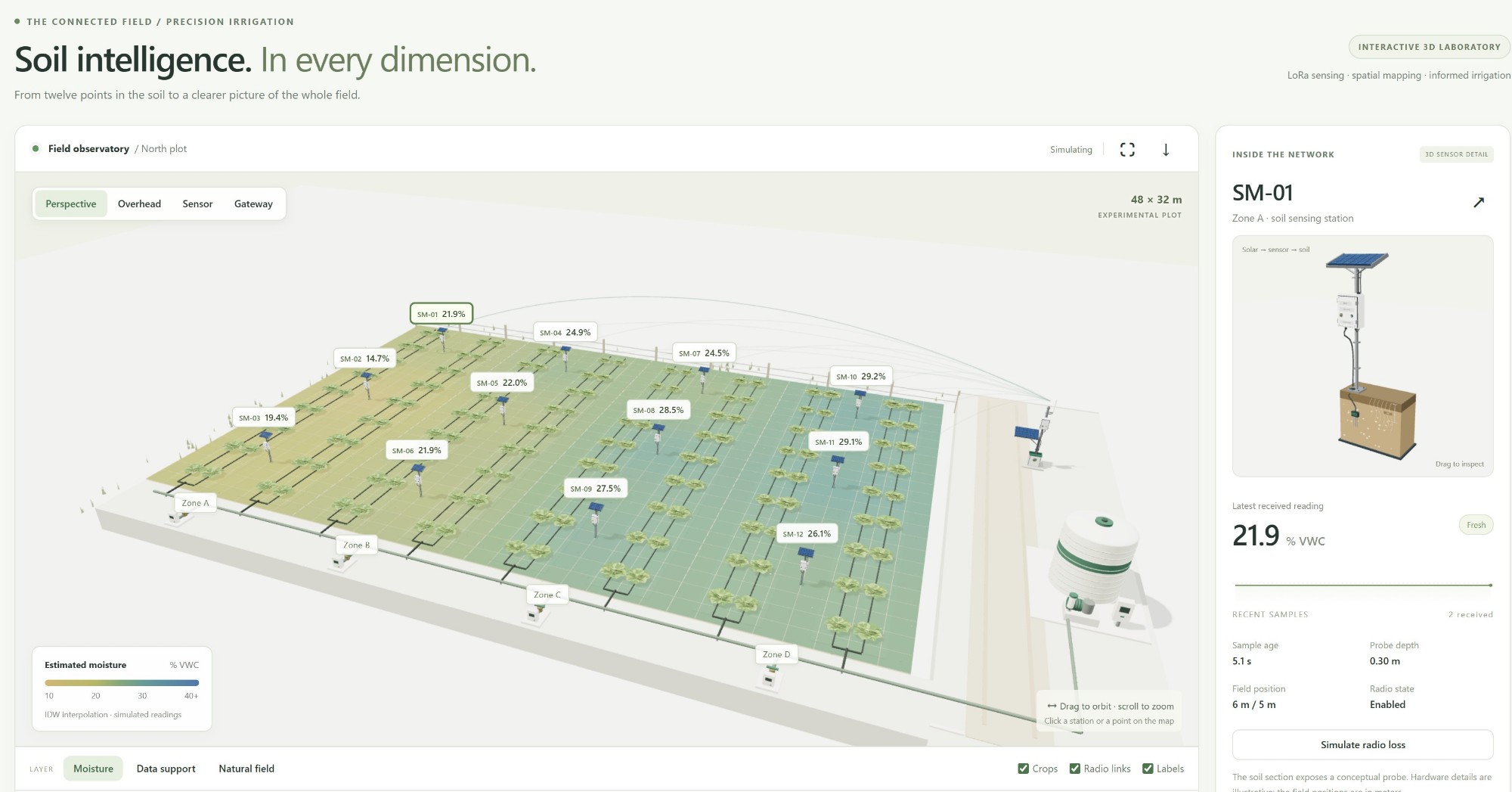The image size is (1512, 792).
Task: Select sensor station SM-04 label
Action: pyautogui.click(x=565, y=332)
